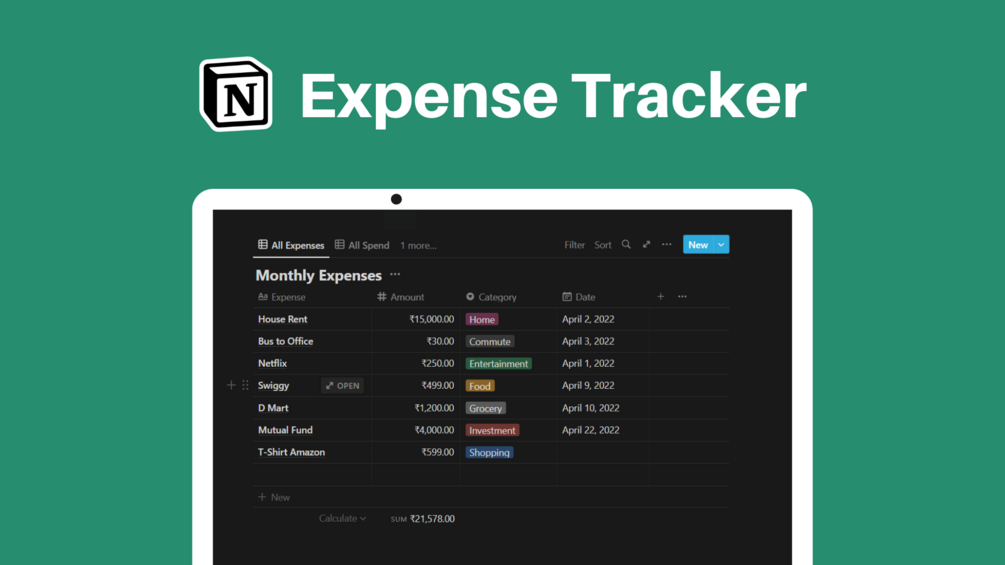Click the empty date cell for T-Shirt Amazon

(602, 452)
